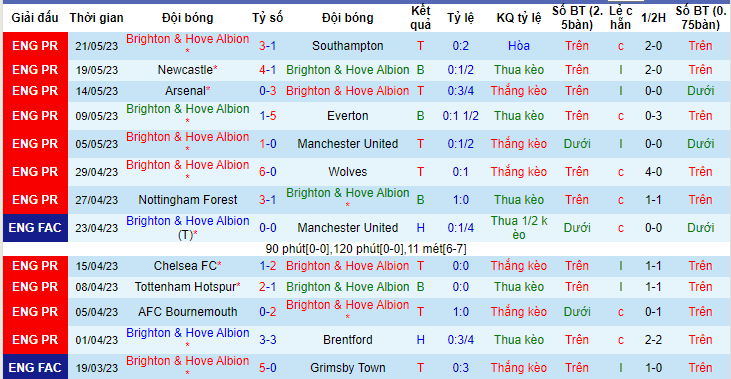Image resolution: width=731 pixels, height=379 pixels.
Task: Open the Chelsea FC team link
Action: tap(185, 266)
